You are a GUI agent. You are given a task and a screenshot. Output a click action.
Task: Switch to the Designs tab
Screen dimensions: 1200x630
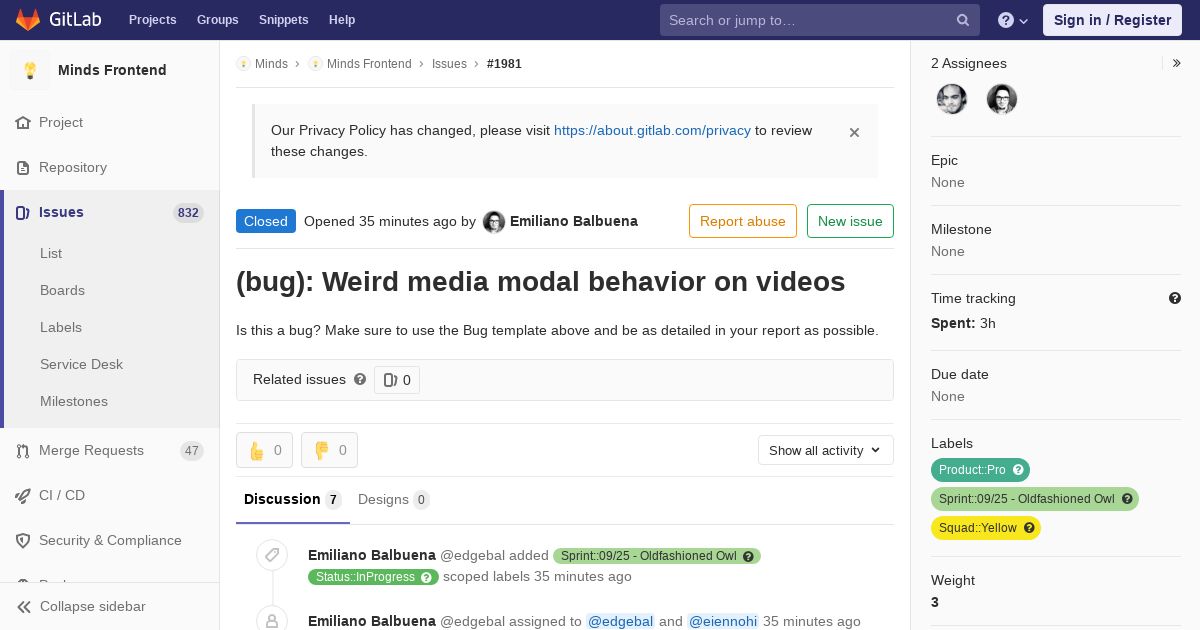coord(394,499)
